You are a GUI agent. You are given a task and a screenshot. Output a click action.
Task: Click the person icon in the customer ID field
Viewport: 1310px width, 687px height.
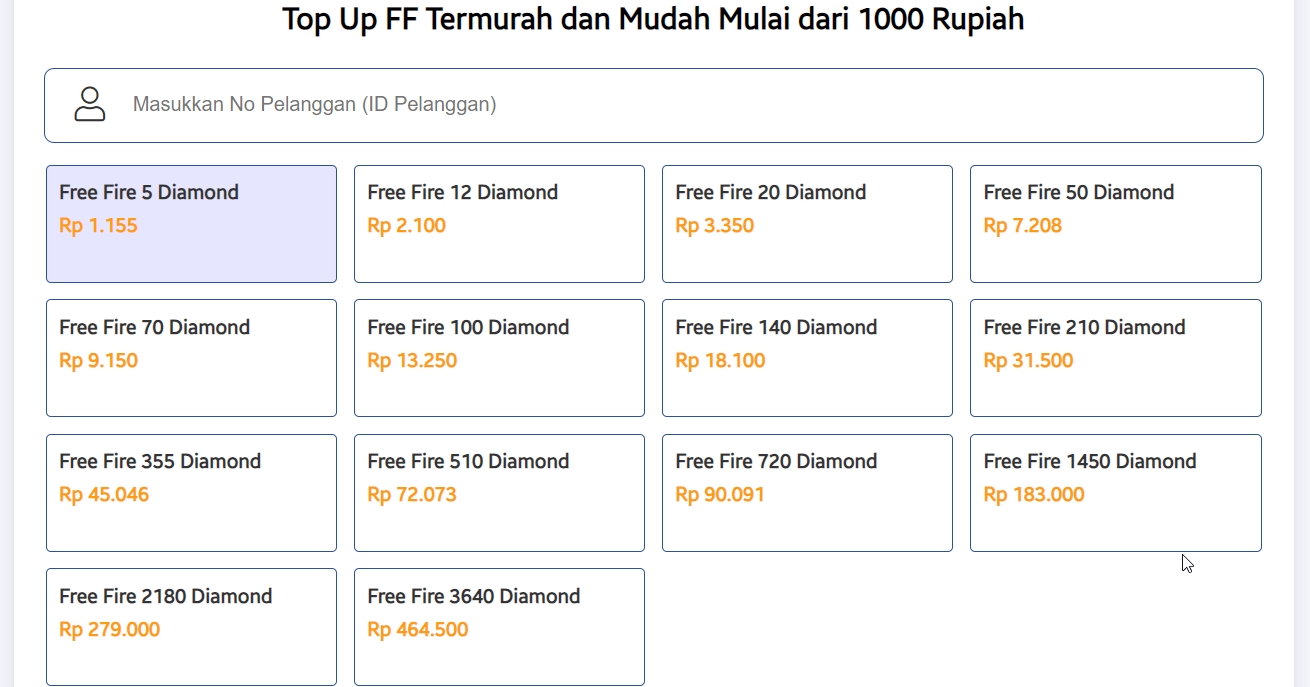90,104
